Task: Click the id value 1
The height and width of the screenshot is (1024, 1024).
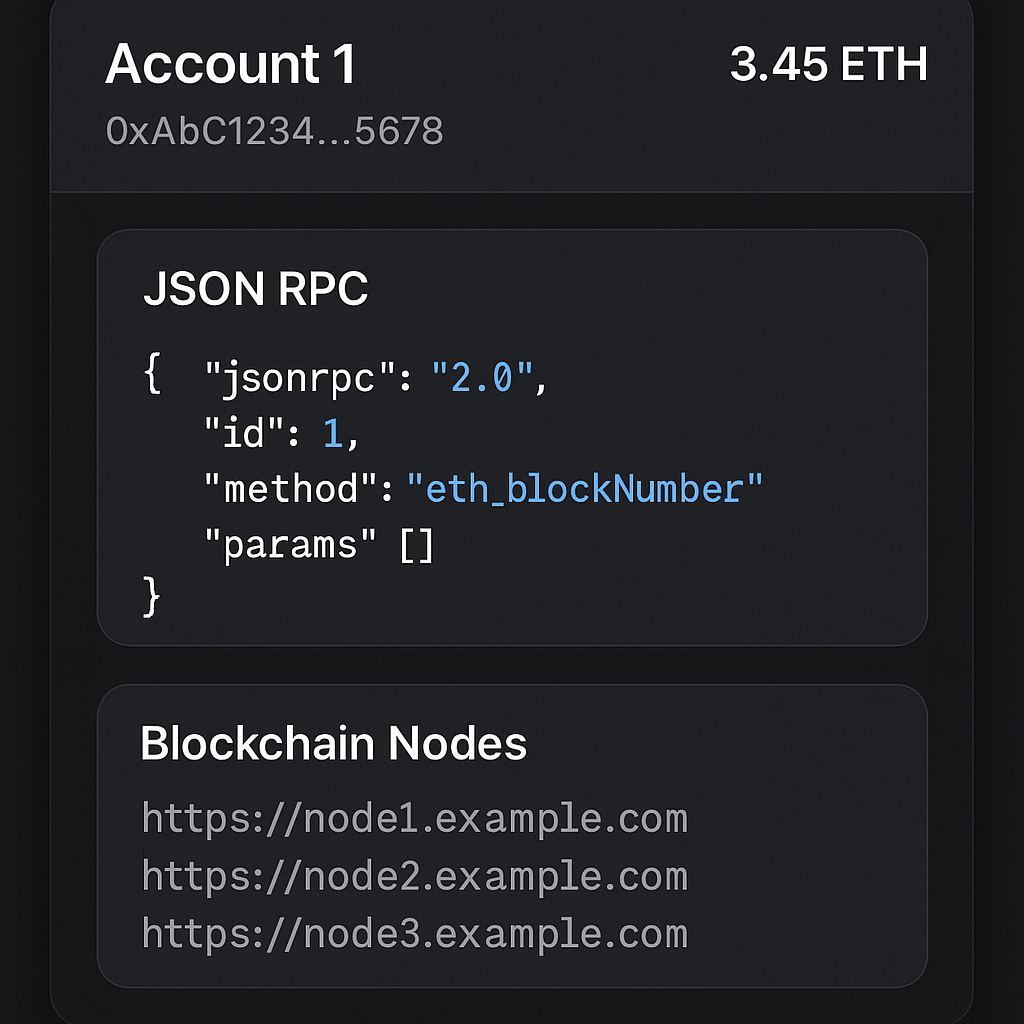Action: tap(332, 433)
